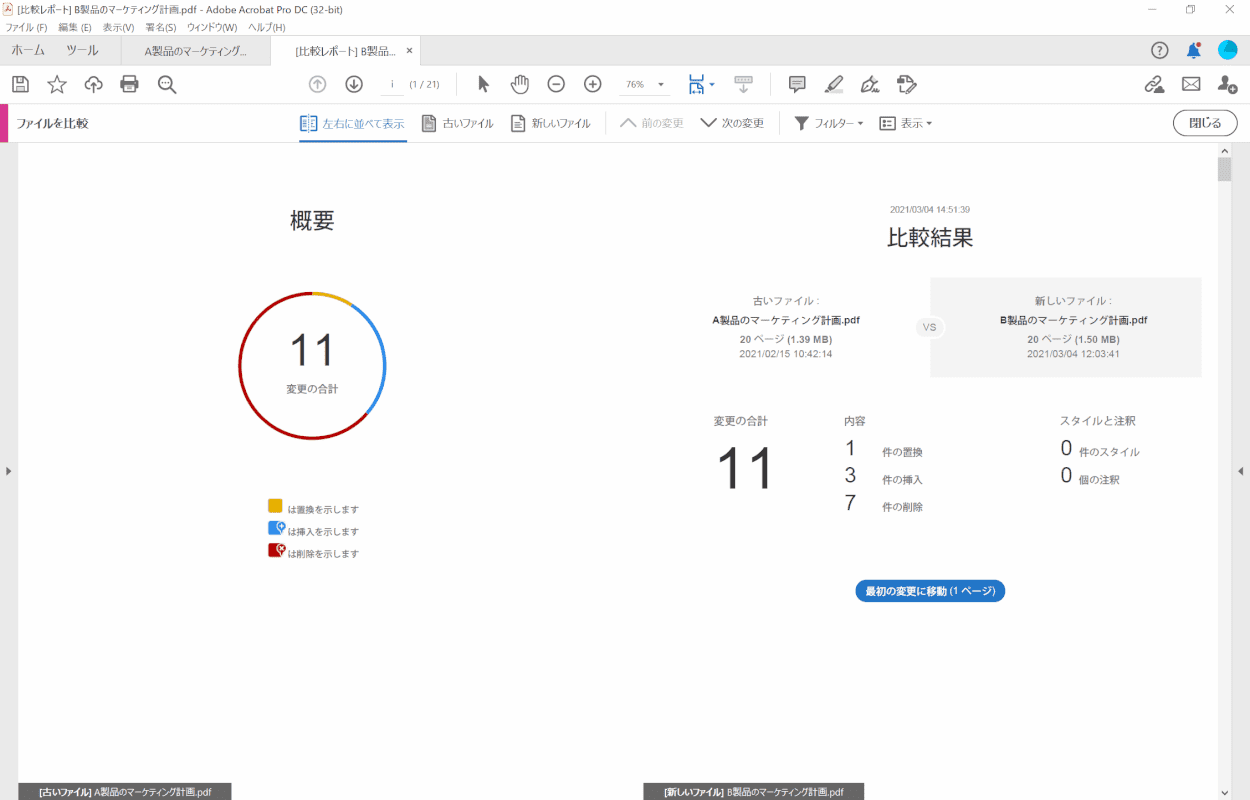Click the 7 件の削除 count
The image size is (1250, 800).
coord(883,504)
